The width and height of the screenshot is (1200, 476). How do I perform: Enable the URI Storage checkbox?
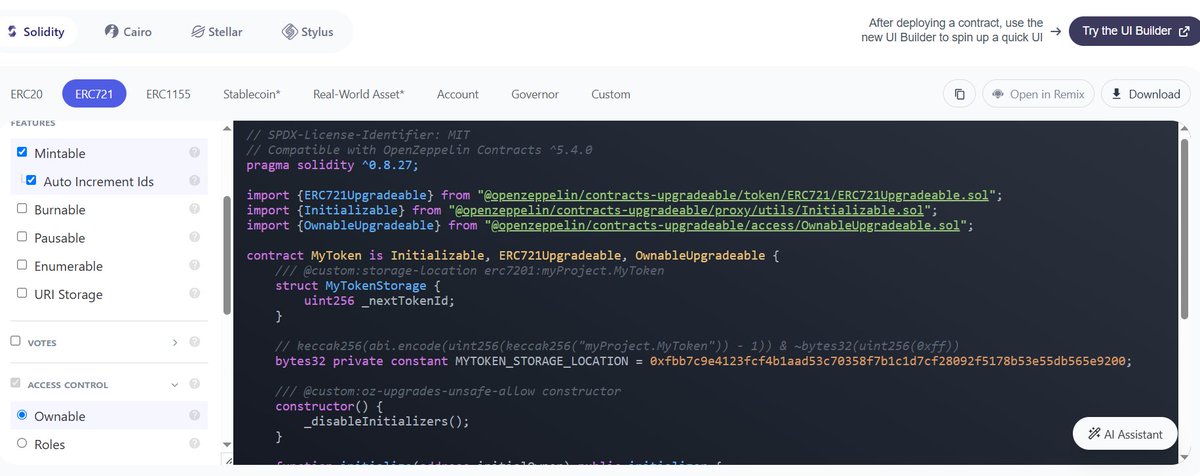click(x=22, y=293)
